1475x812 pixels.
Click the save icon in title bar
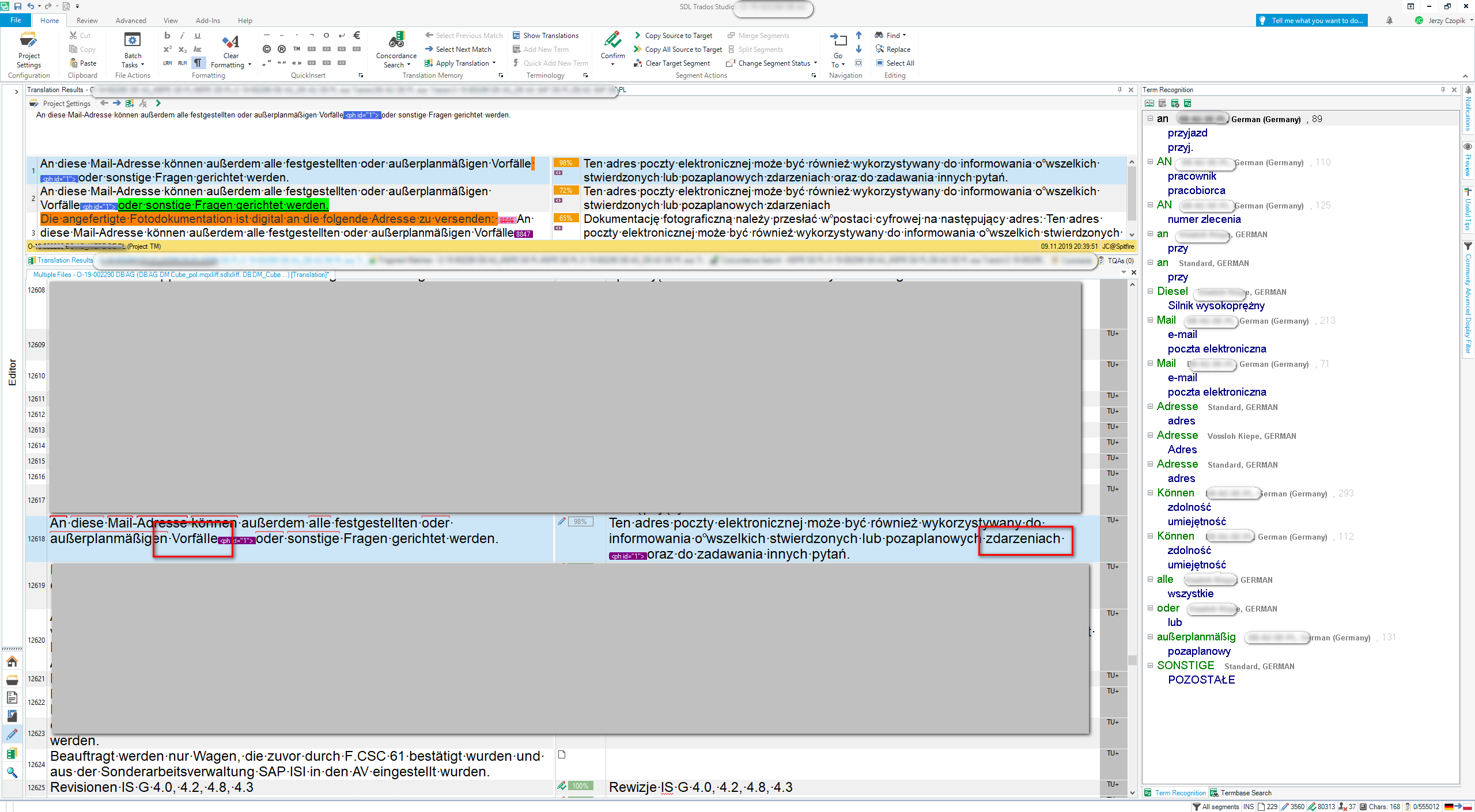(17, 6)
